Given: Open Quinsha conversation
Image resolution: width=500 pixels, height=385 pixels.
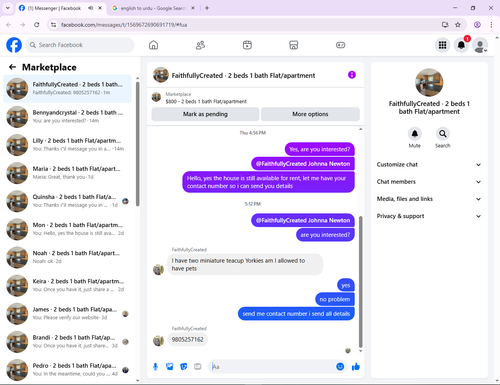Looking at the screenshot, I should (x=67, y=201).
